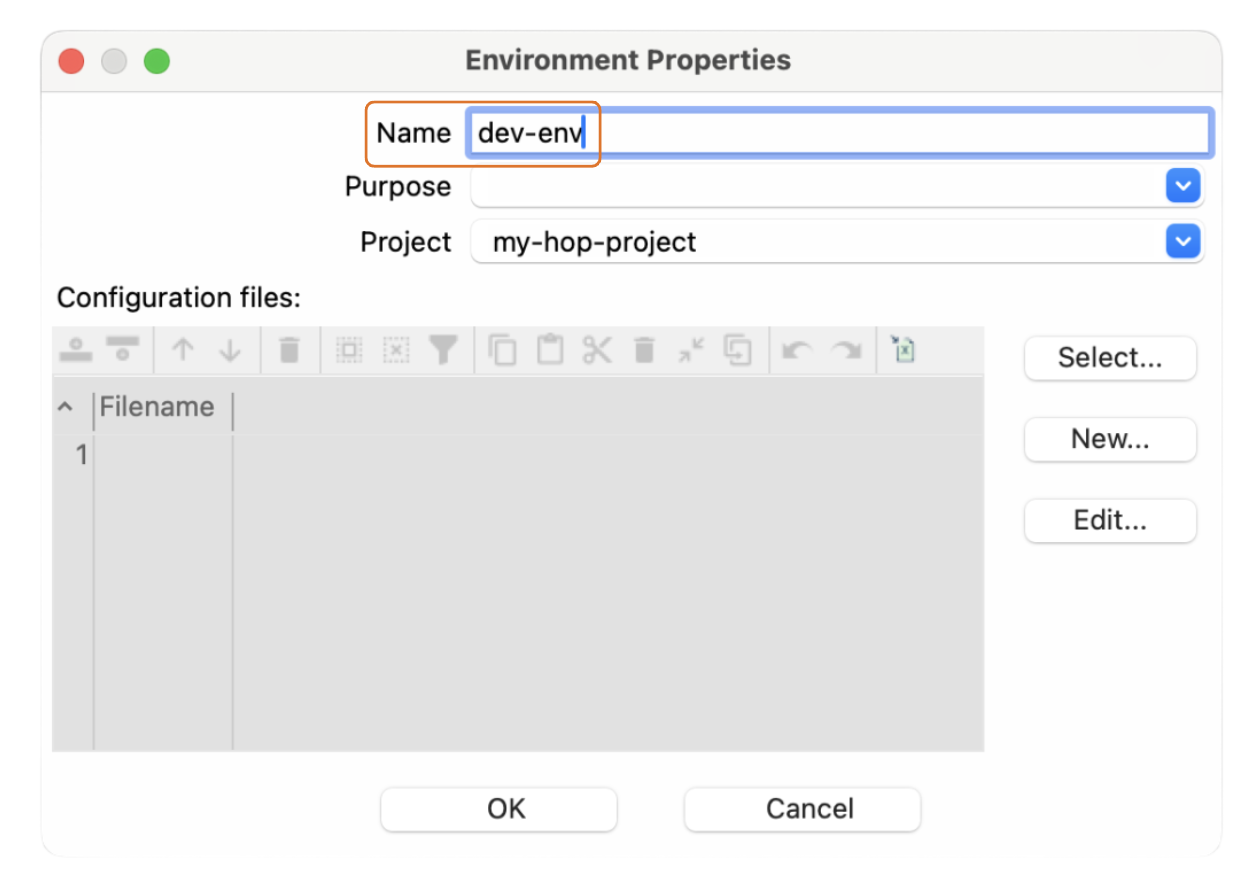This screenshot has width=1254, height=882.
Task: Click the New... button
Action: (x=1110, y=439)
